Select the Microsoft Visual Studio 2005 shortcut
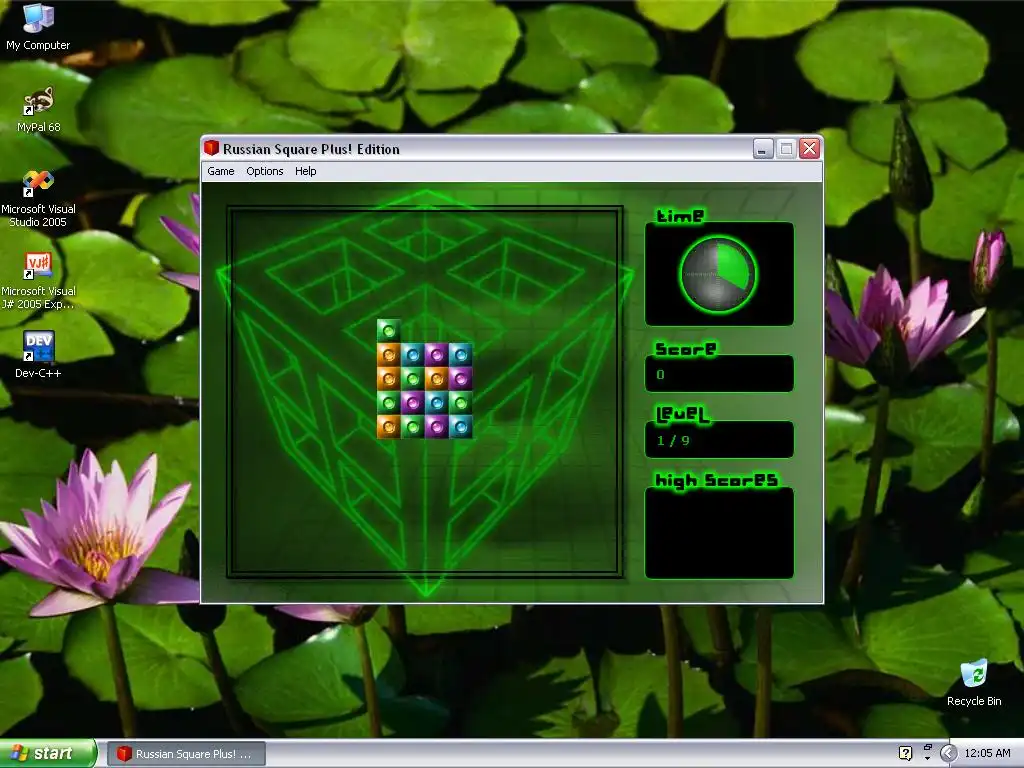The image size is (1024, 768). (x=38, y=199)
